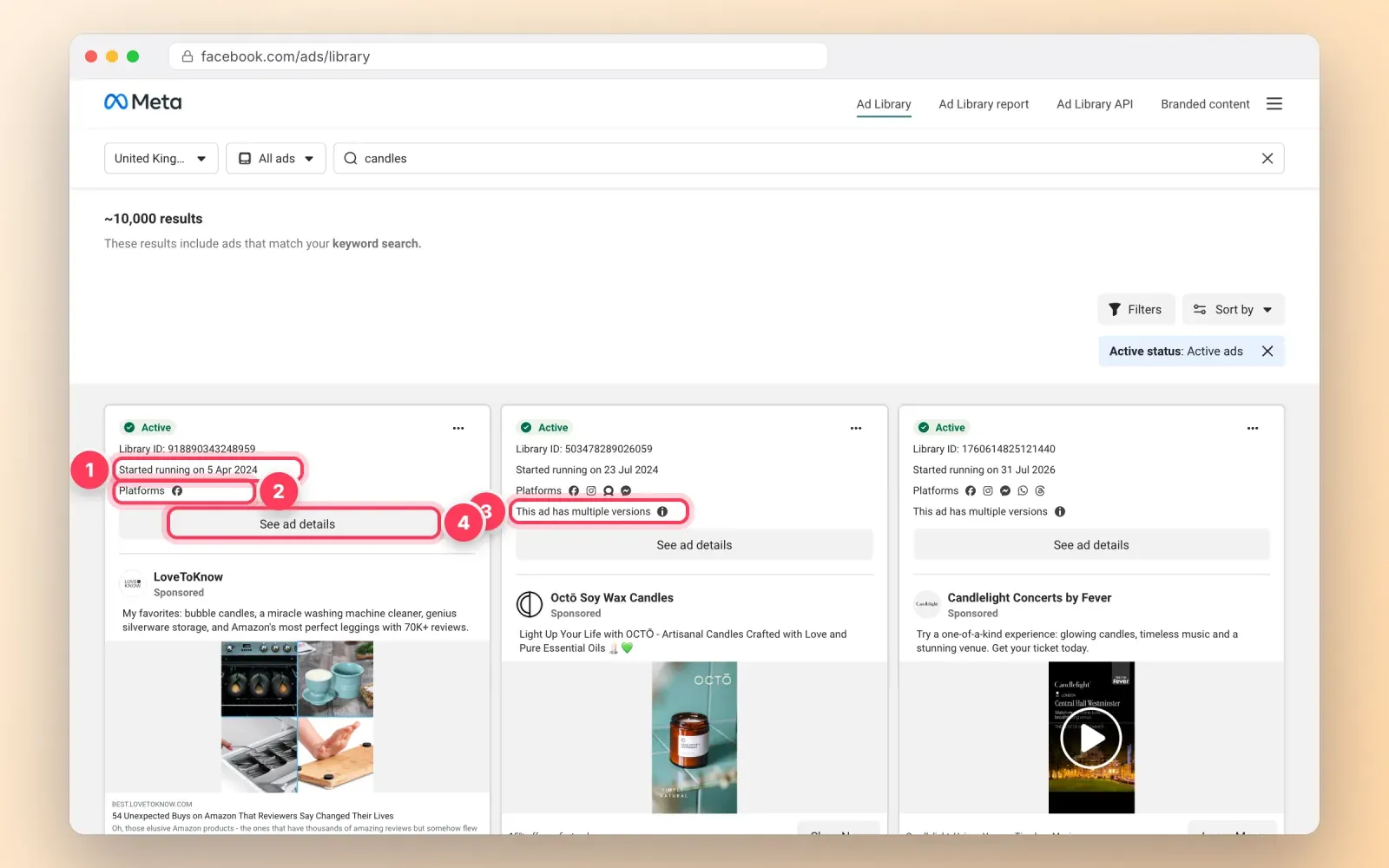Click Audience Network icon on Octō ad
The height and width of the screenshot is (868, 1389).
tap(609, 490)
